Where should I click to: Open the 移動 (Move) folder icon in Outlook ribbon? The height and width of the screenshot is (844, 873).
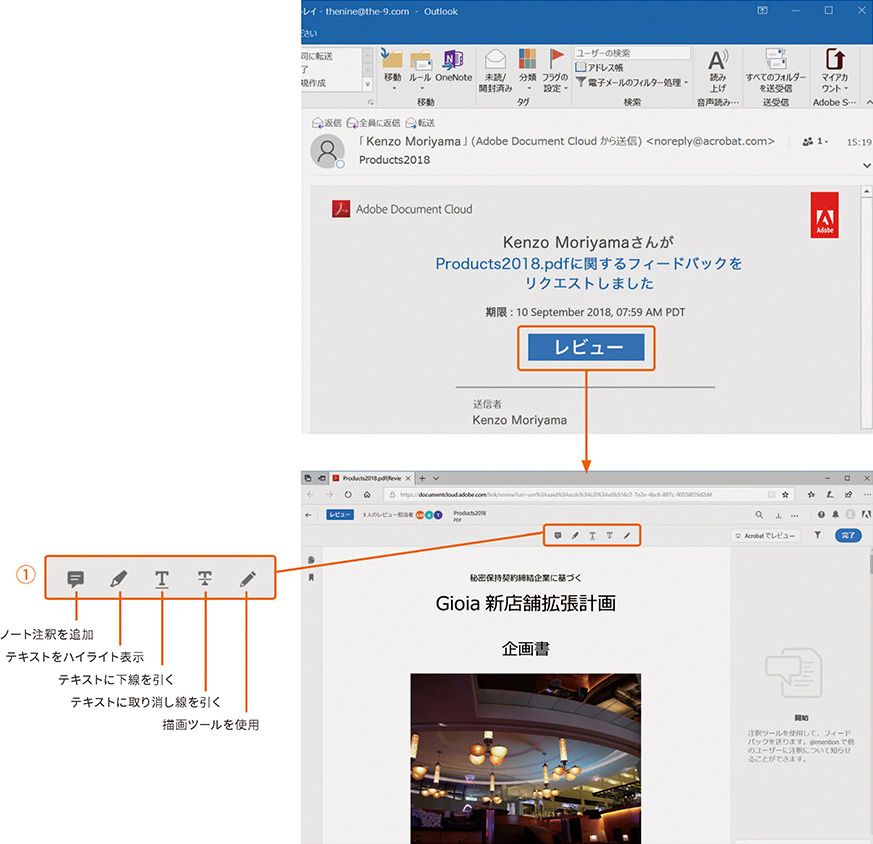392,59
